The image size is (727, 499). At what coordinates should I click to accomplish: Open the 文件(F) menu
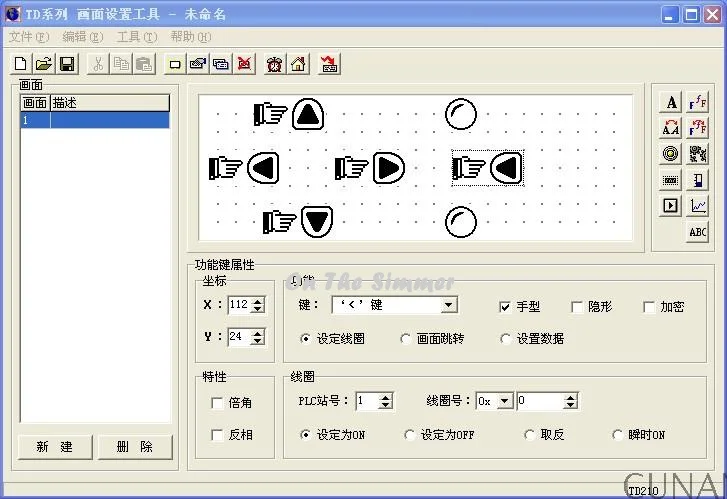click(x=29, y=37)
